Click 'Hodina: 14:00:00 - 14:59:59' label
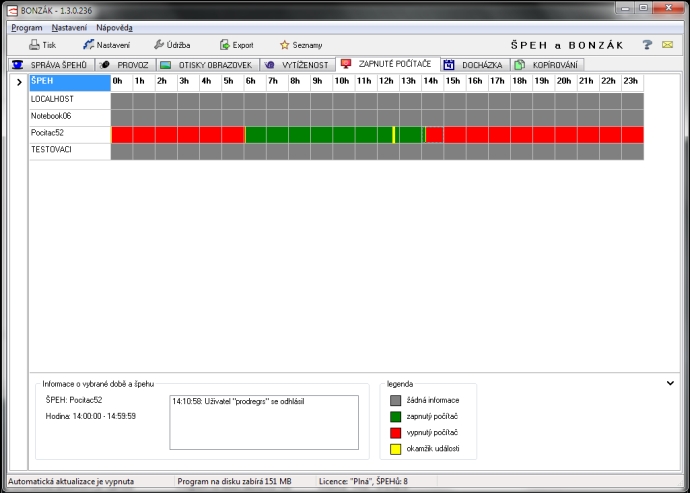The width and height of the screenshot is (690, 493). coord(91,416)
